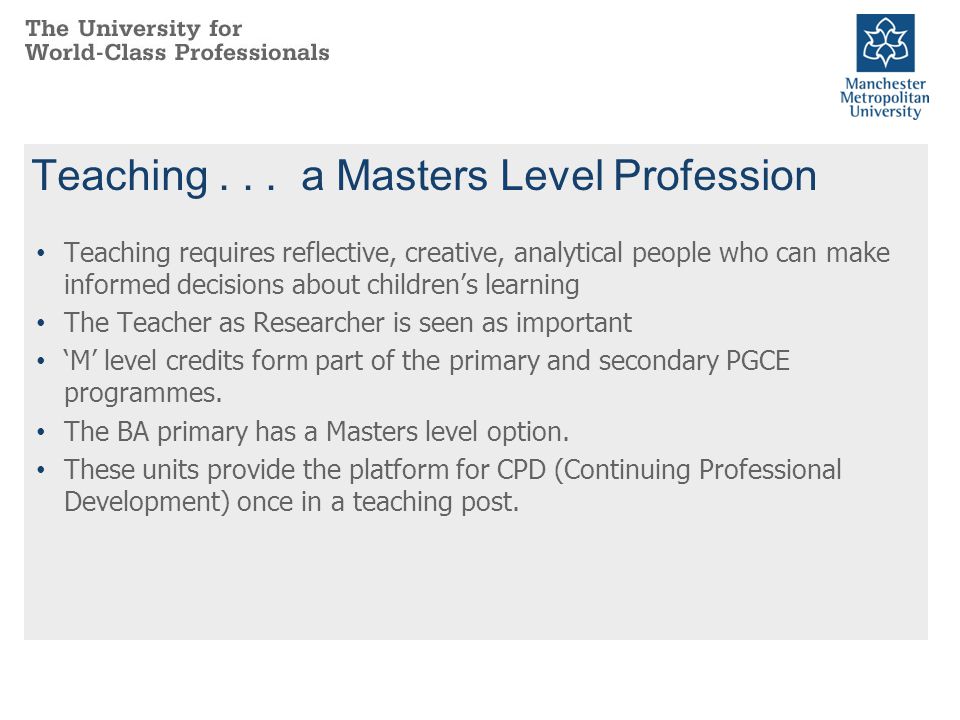Click the 'informed decisions about children's learning' line
The width and height of the screenshot is (960, 720).
[x=321, y=285]
